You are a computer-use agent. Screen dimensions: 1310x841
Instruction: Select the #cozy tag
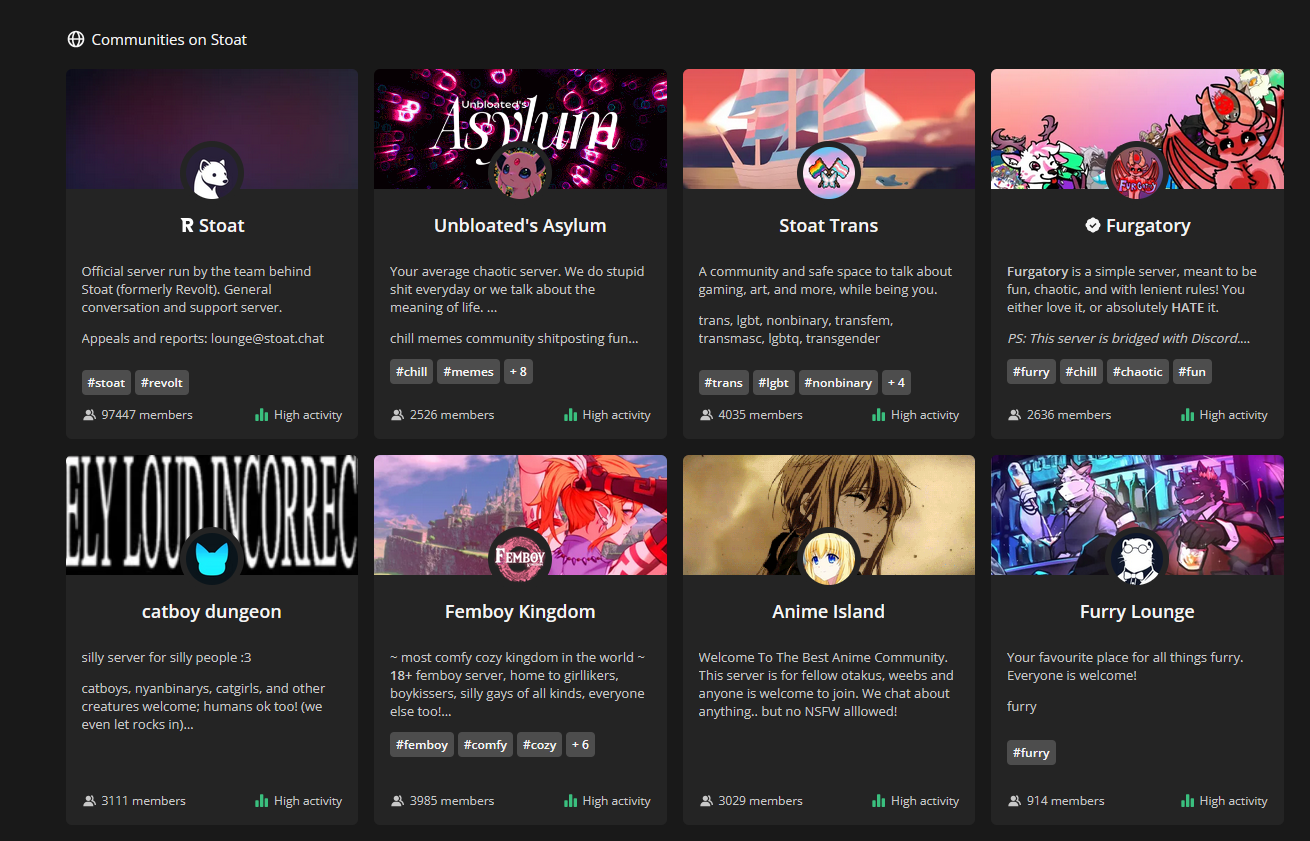(540, 745)
